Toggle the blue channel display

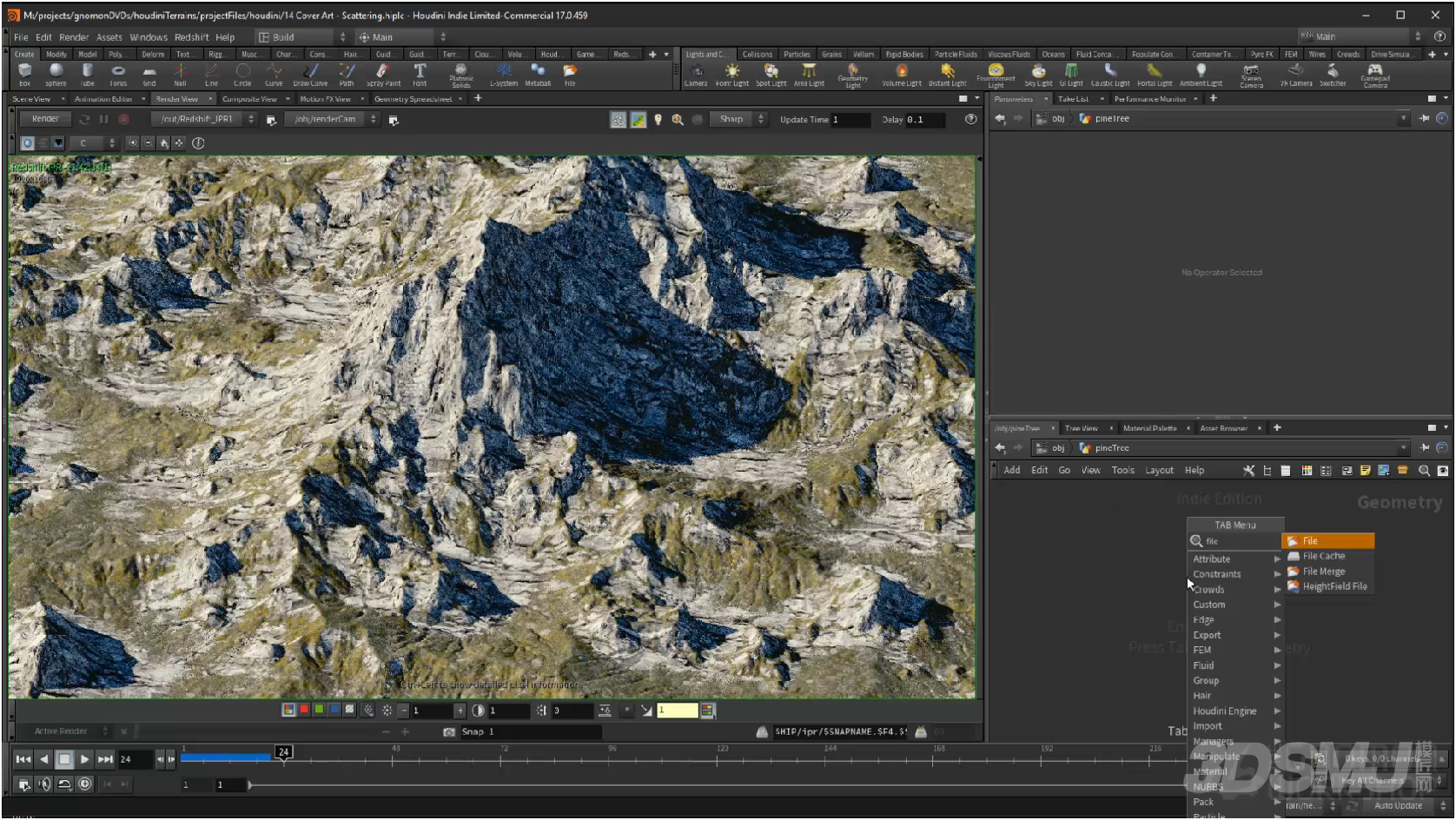[x=334, y=710]
